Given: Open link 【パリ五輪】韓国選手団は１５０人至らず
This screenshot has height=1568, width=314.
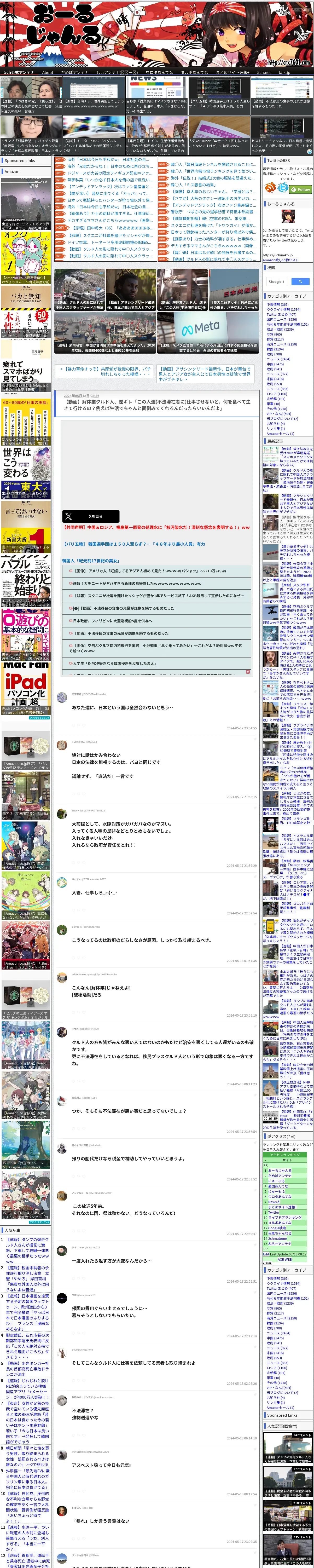Looking at the screenshot, I should tap(134, 544).
